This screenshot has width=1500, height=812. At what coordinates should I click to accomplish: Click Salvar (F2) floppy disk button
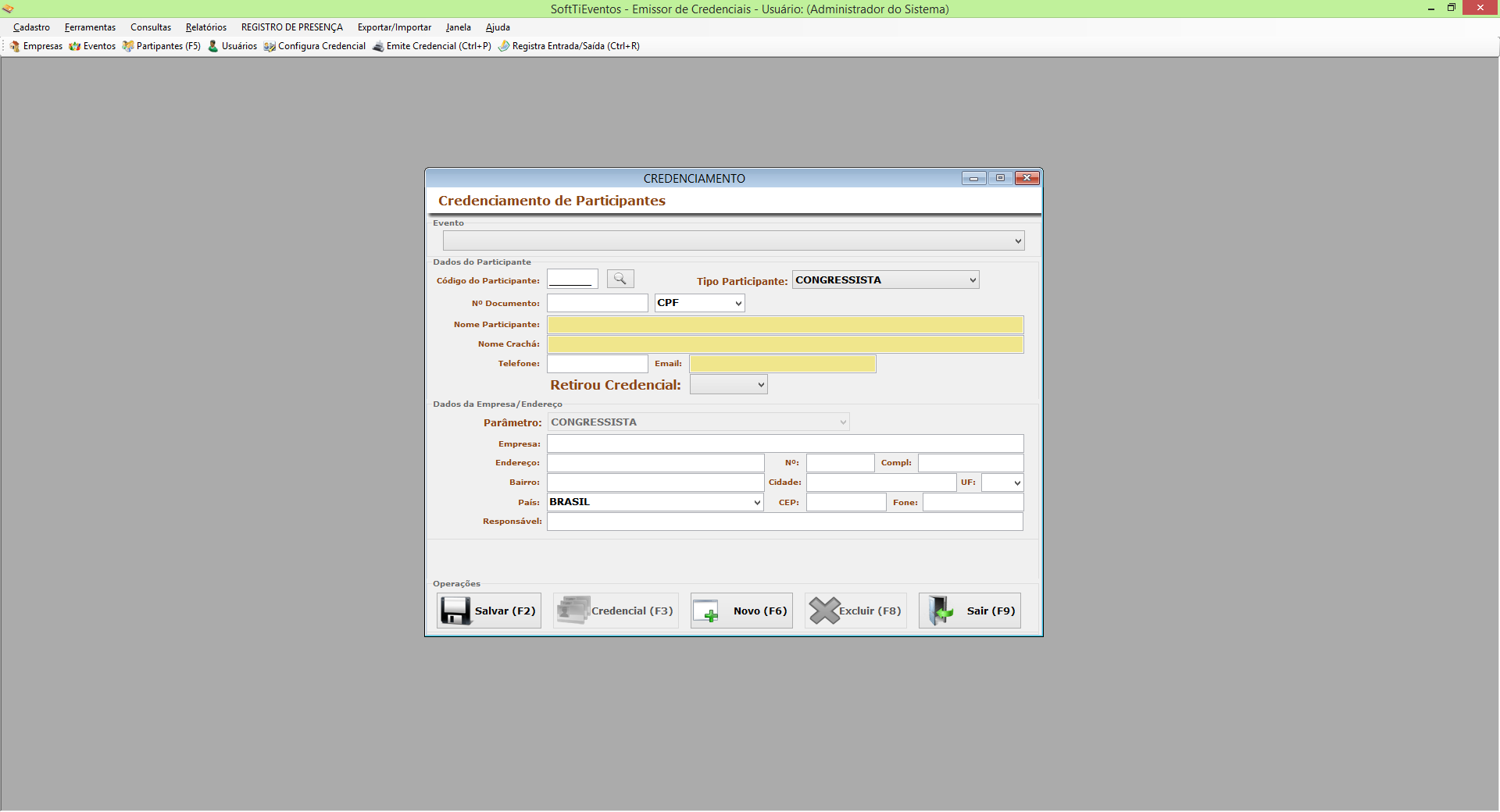tap(489, 611)
